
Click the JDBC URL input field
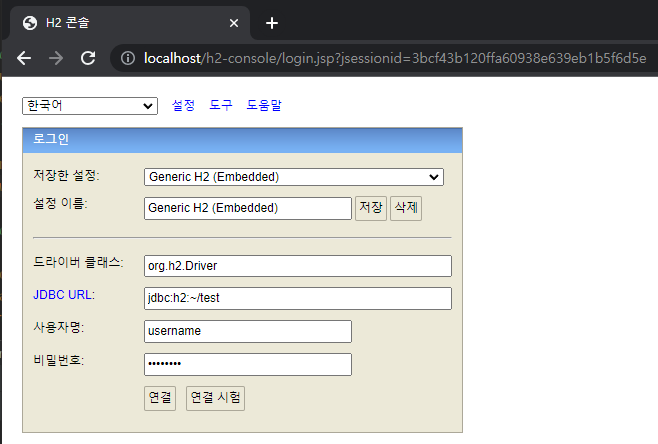tap(298, 298)
